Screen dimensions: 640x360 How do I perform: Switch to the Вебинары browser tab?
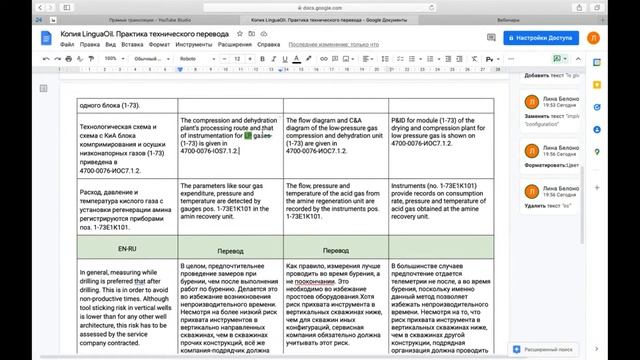508,20
